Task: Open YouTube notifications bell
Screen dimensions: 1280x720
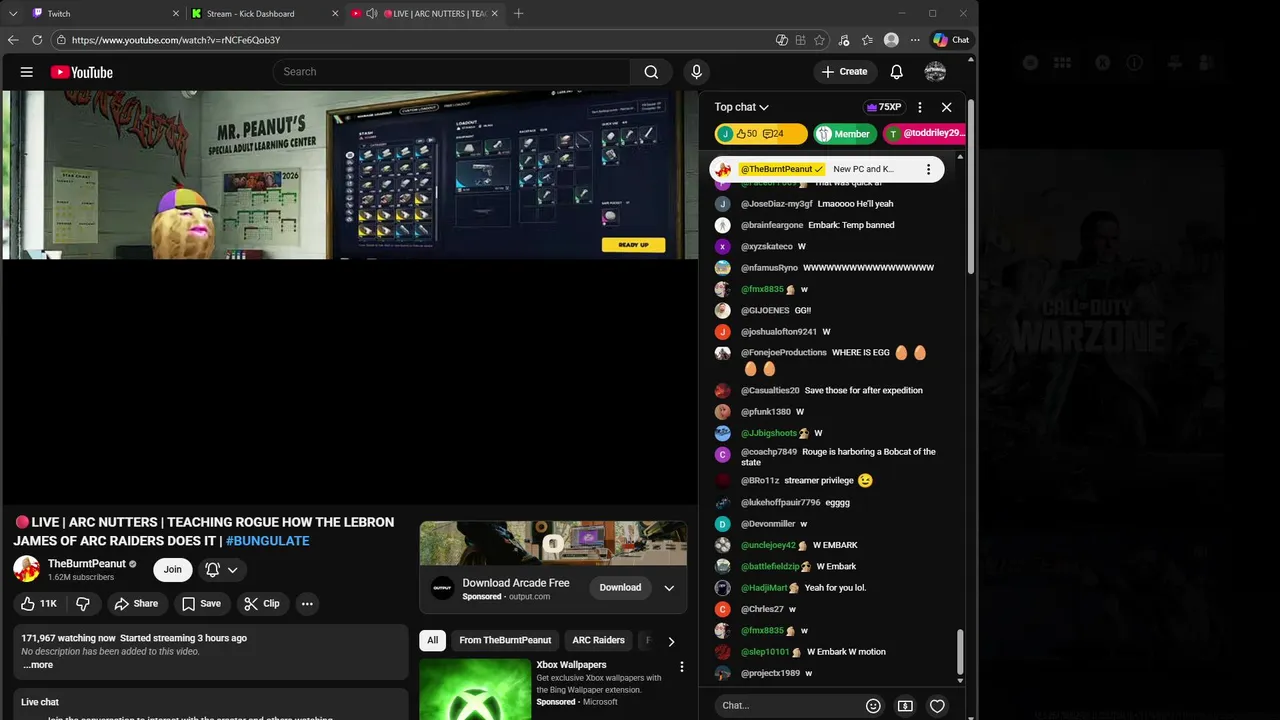Action: tap(897, 72)
